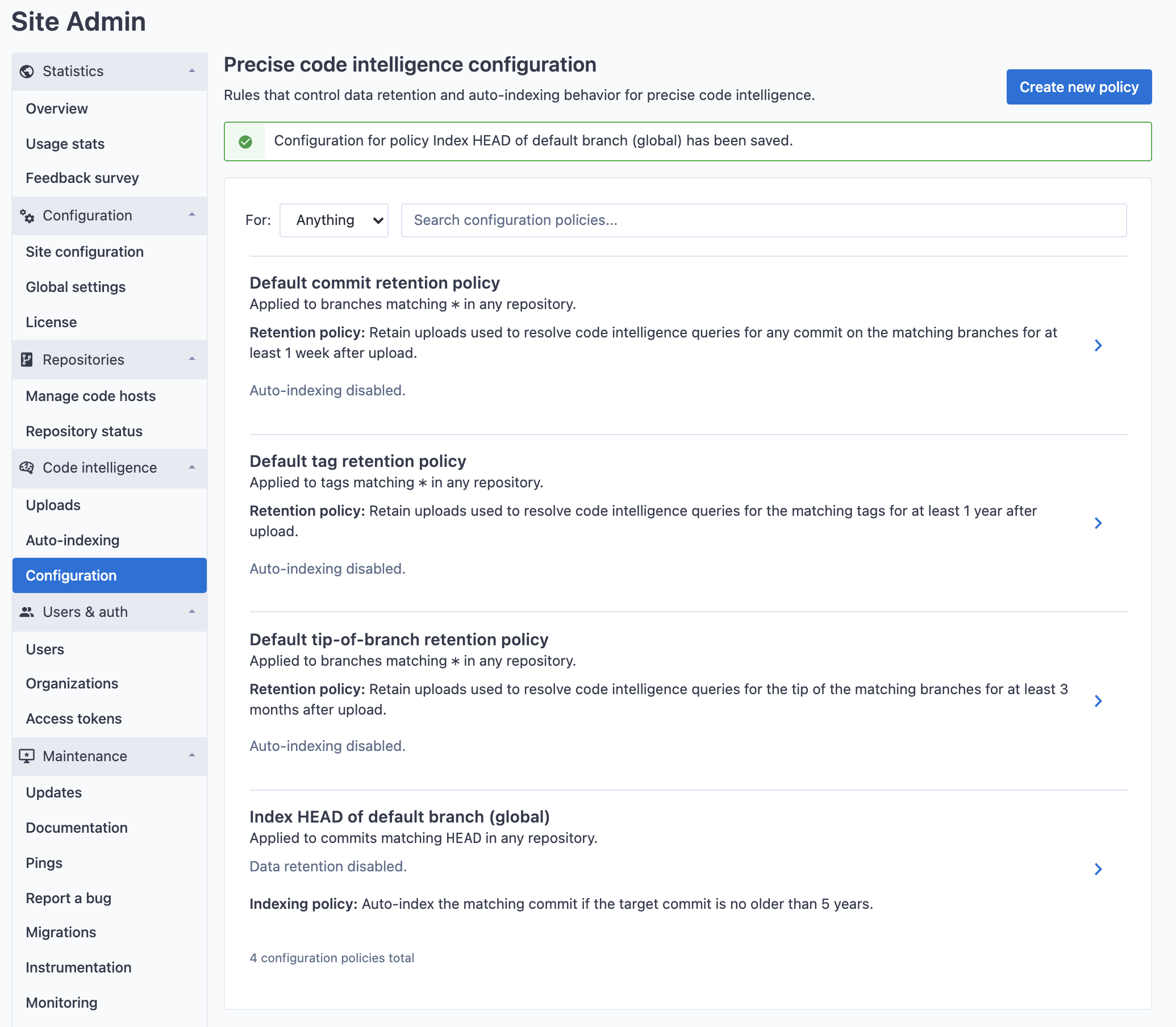
Task: Open Default commit retention policy via chevron
Action: 1098,345
